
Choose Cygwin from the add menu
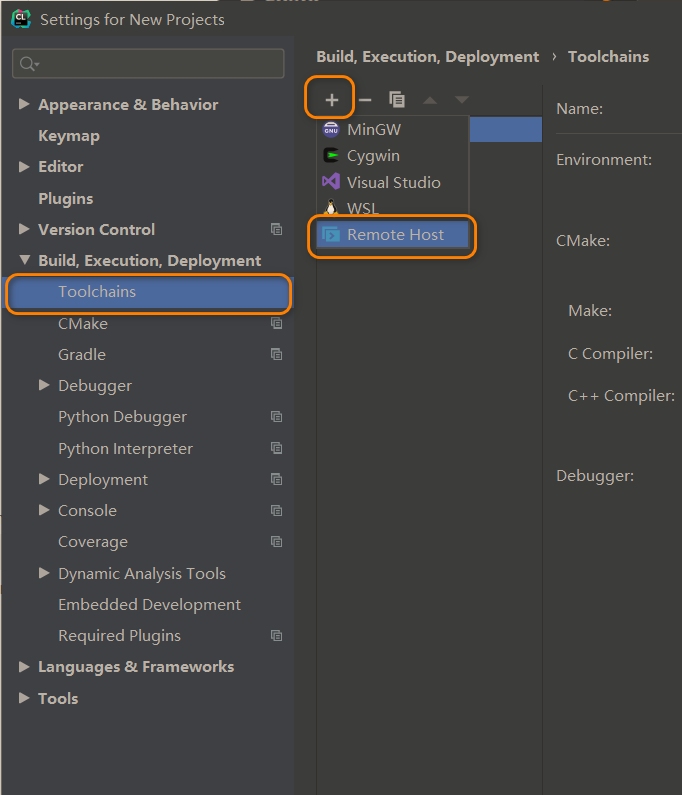point(393,156)
